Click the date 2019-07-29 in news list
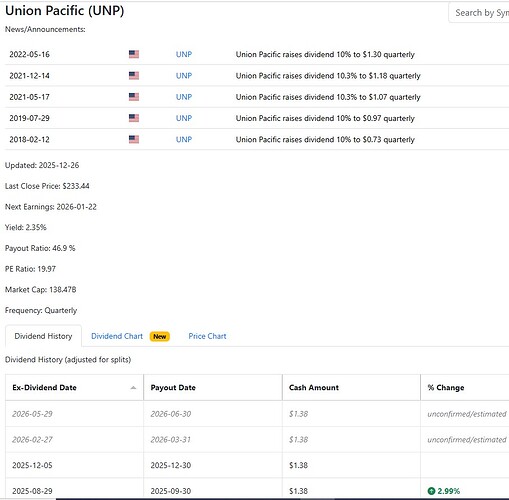 [x=29, y=118]
